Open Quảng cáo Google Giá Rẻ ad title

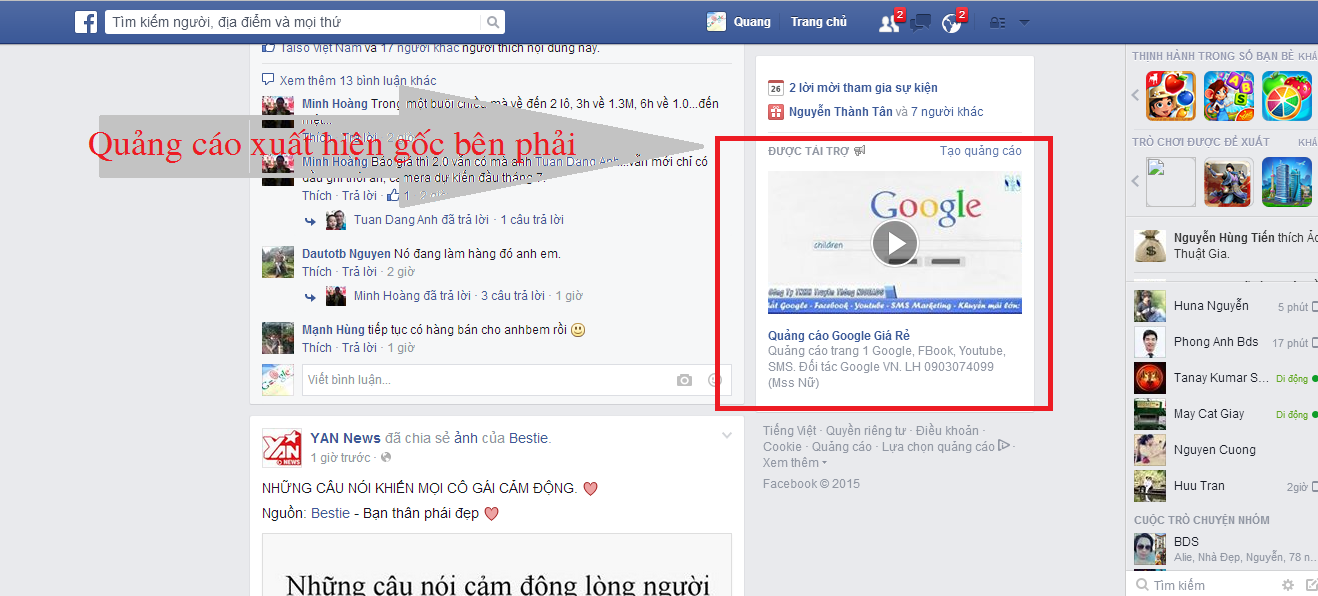839,336
